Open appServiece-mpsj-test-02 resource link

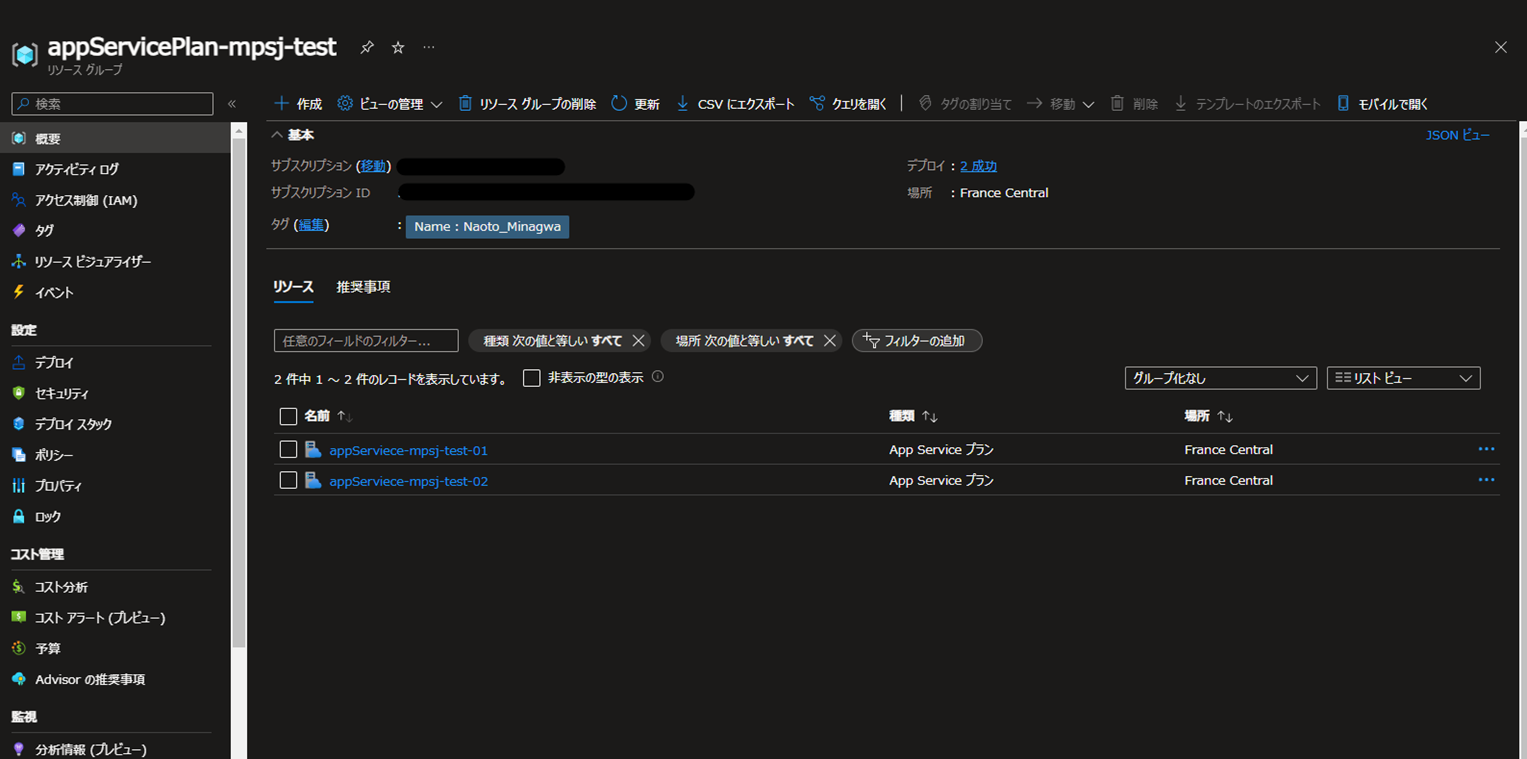tap(408, 482)
